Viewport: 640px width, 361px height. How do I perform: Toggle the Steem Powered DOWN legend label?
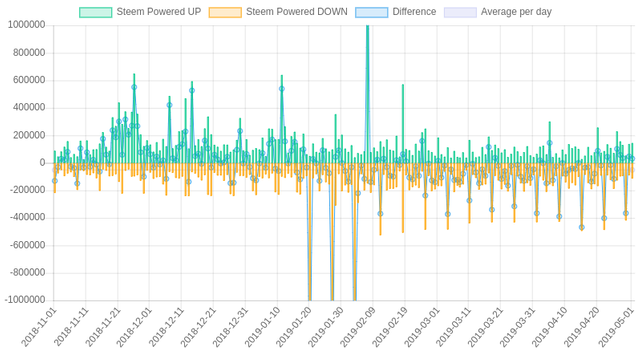(x=297, y=12)
